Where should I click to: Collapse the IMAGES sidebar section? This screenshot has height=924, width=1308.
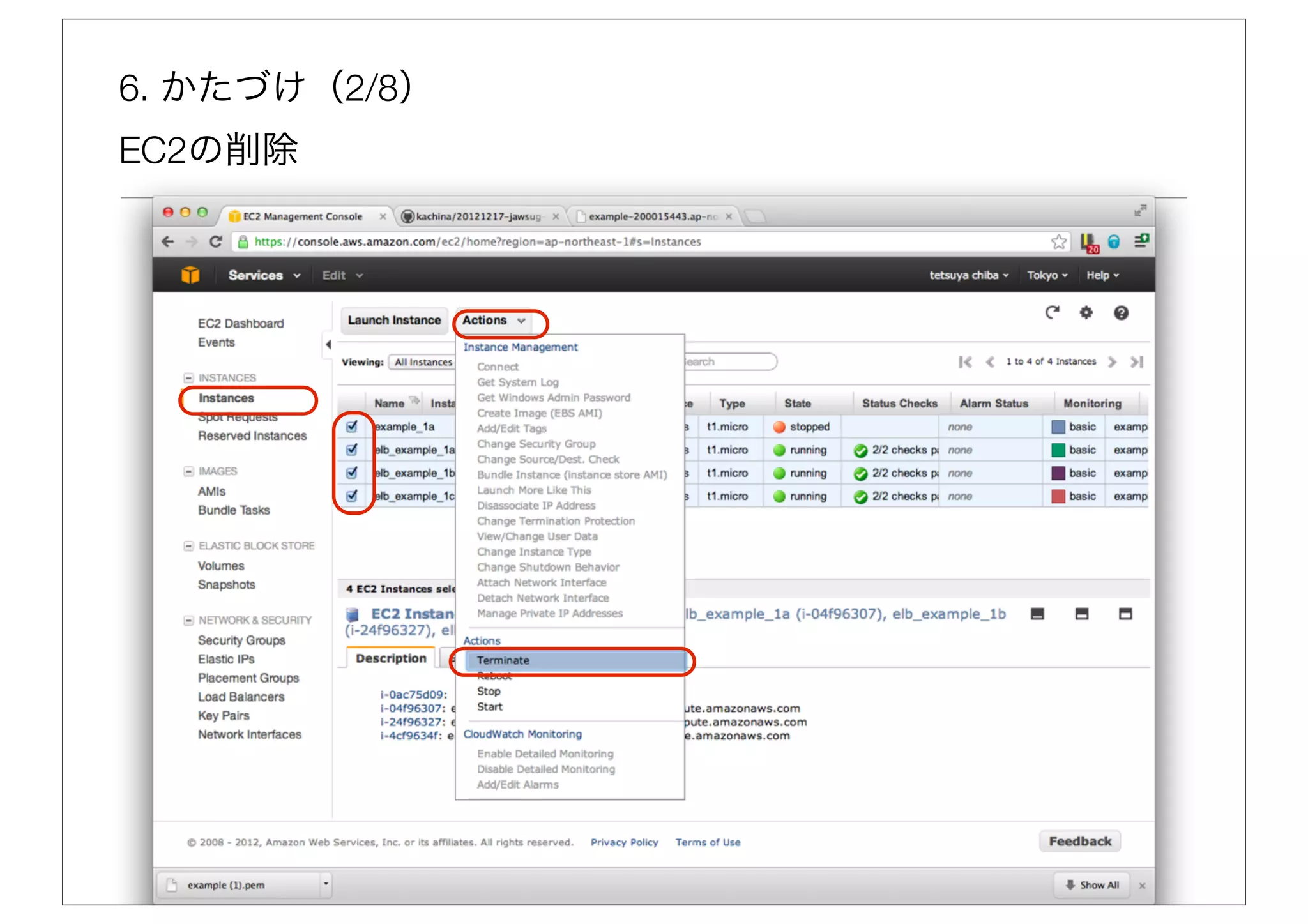(x=188, y=471)
